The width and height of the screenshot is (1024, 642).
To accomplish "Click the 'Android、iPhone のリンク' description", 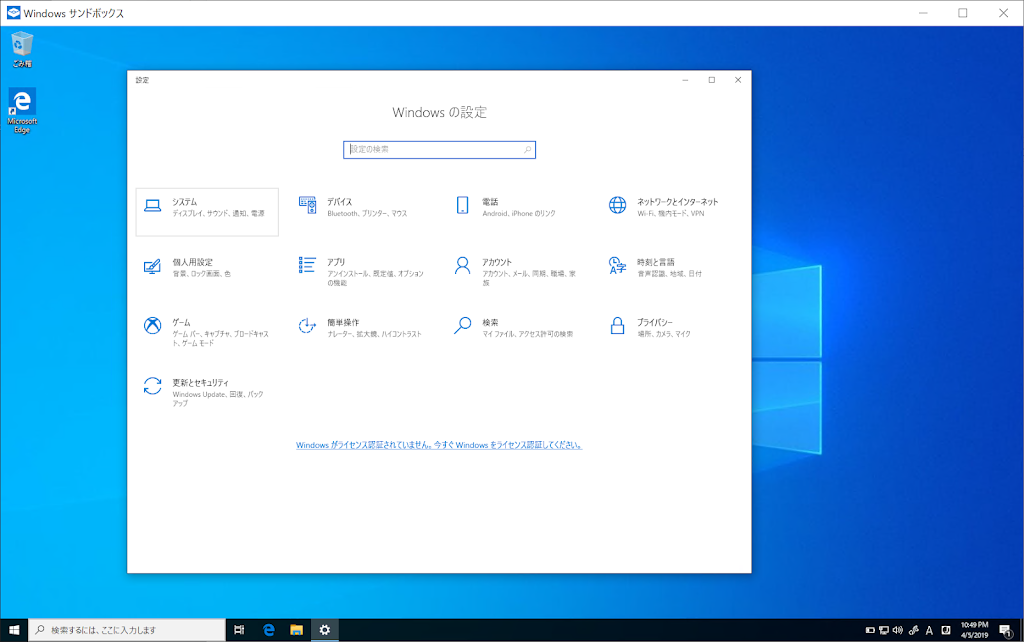I will click(519, 214).
